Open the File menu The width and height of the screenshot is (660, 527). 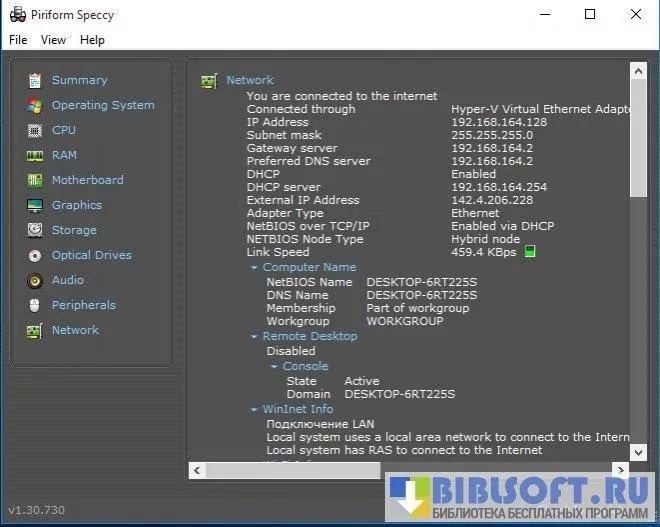point(18,40)
